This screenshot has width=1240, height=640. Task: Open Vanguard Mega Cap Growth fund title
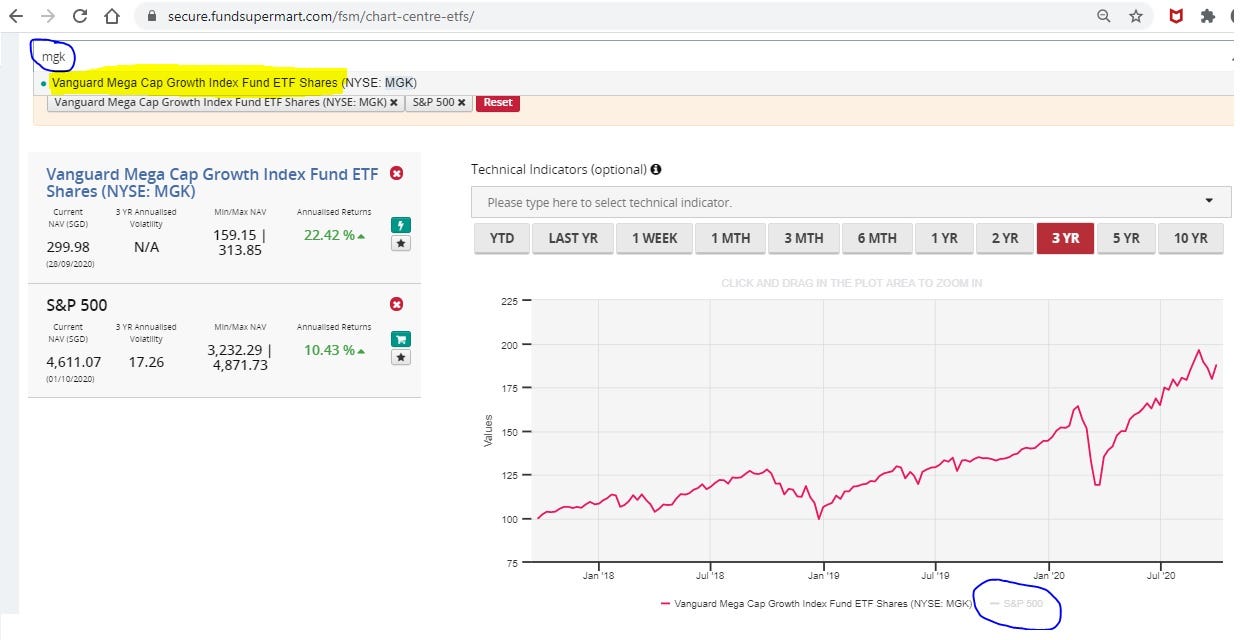point(212,182)
